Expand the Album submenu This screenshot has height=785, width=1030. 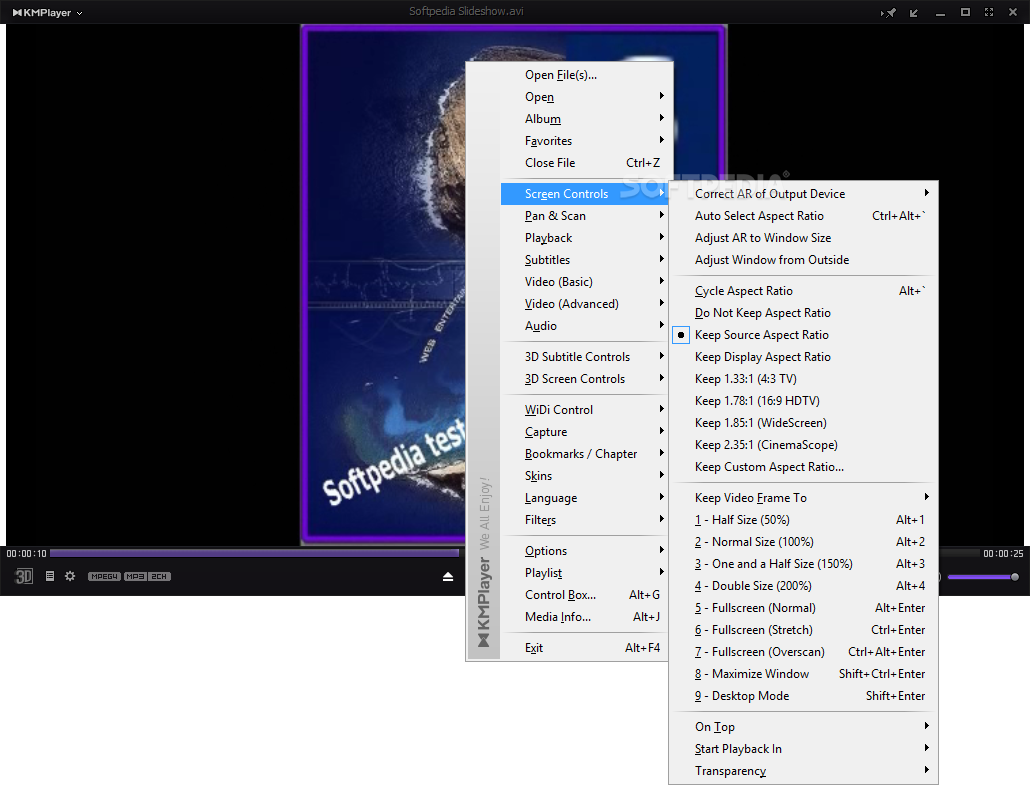tap(584, 119)
